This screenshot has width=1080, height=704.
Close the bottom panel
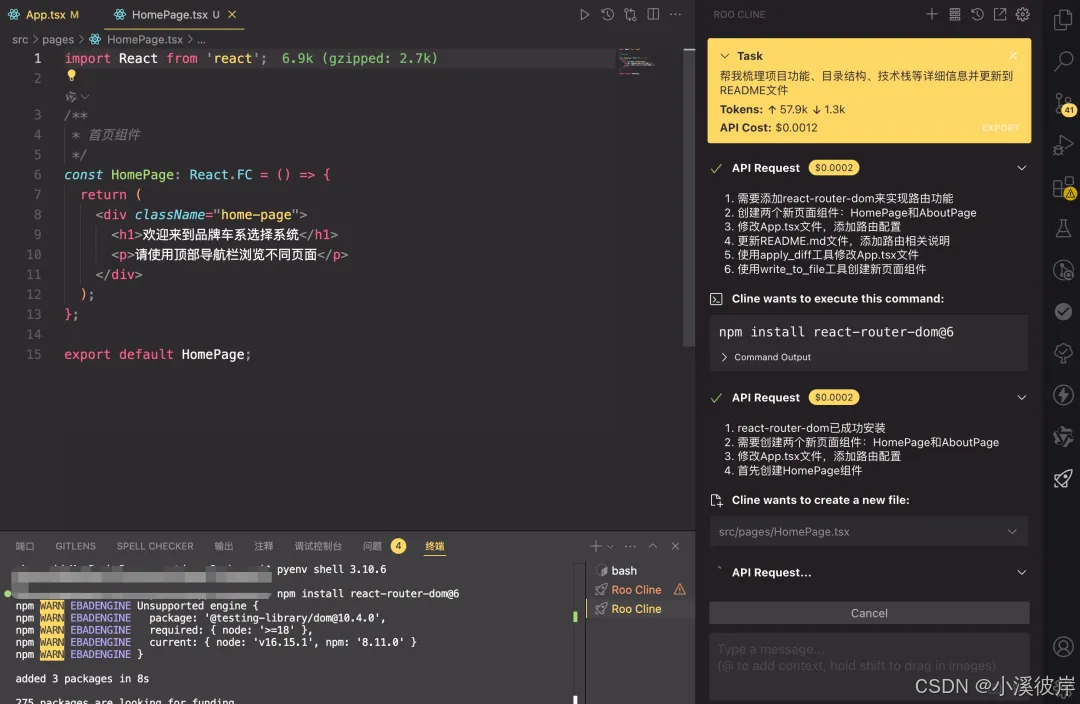point(675,546)
